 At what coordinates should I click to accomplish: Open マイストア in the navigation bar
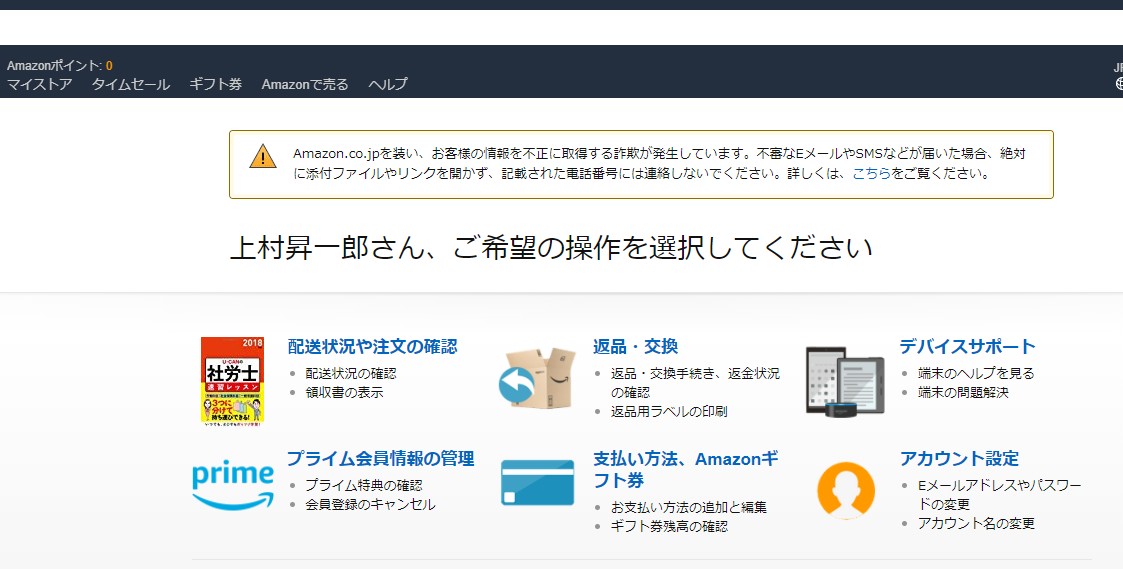[39, 84]
